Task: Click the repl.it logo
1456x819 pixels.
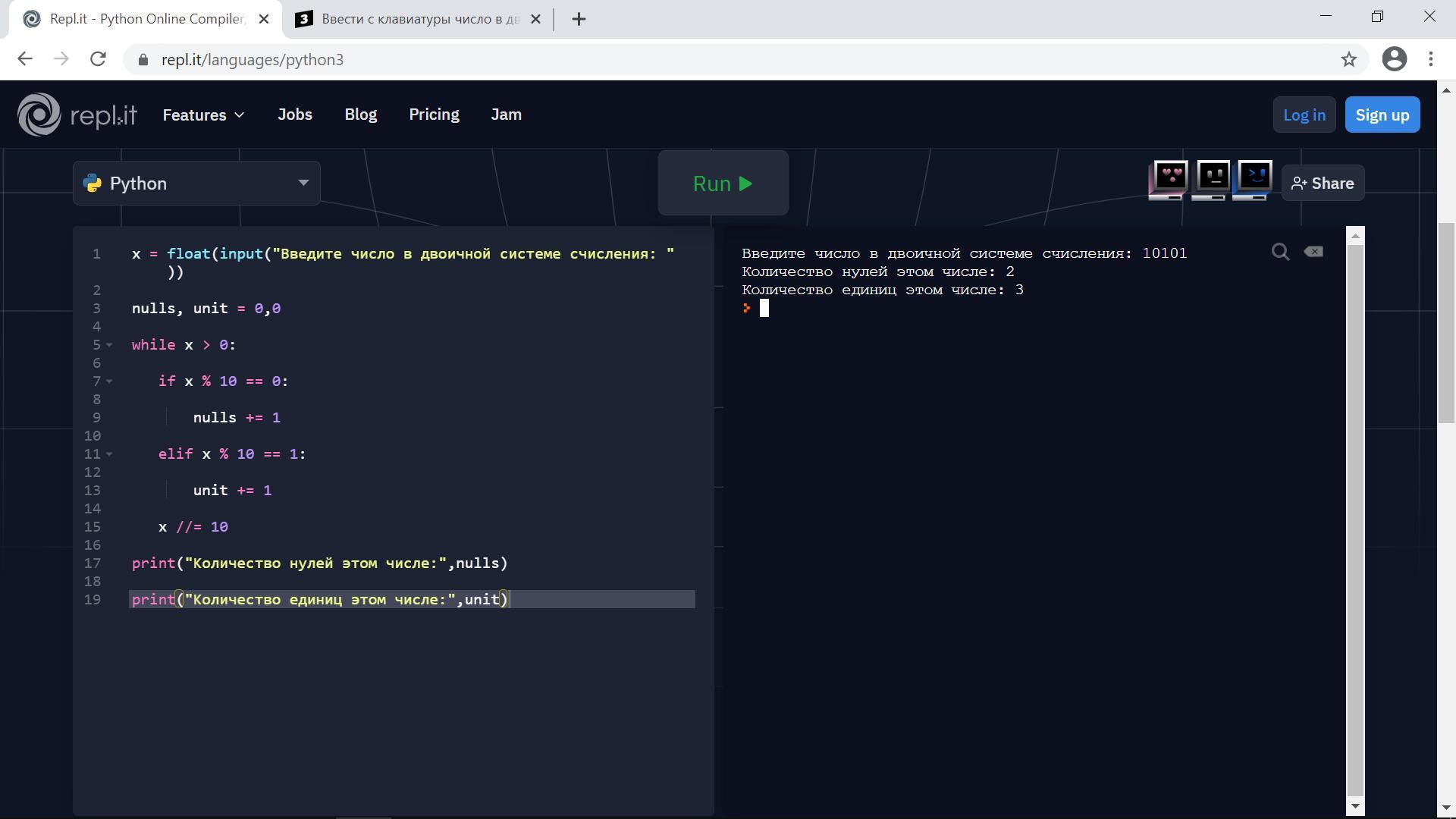Action: pyautogui.click(x=77, y=115)
